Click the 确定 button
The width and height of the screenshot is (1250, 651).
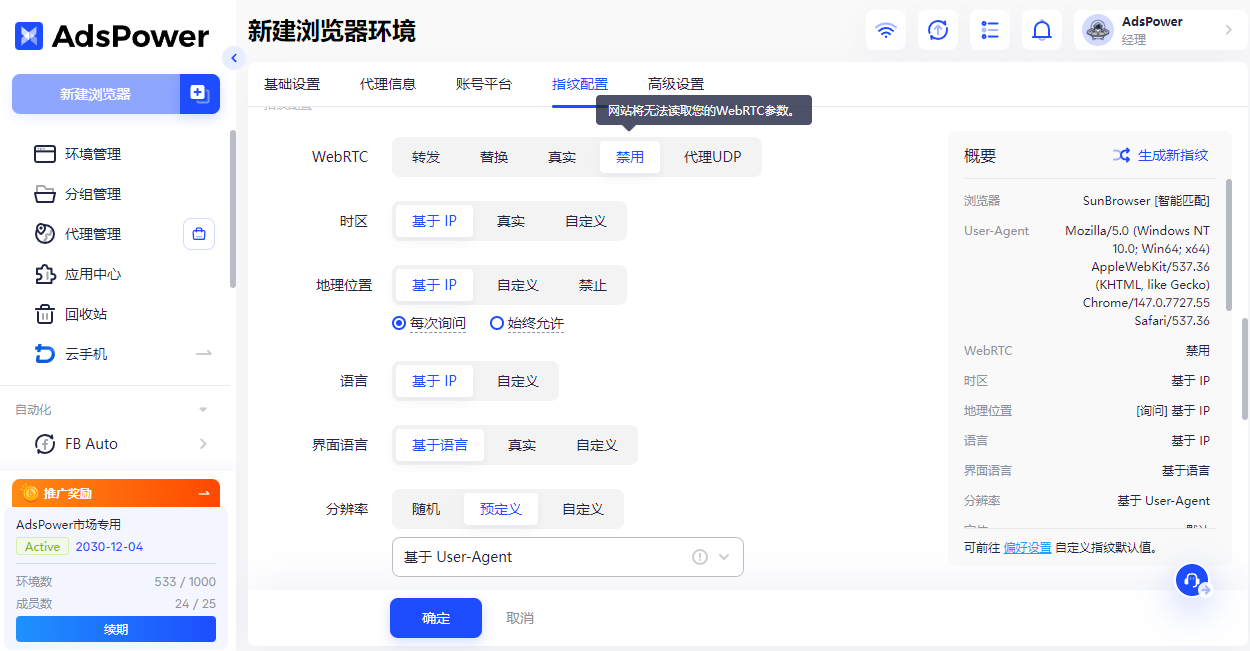[436, 618]
